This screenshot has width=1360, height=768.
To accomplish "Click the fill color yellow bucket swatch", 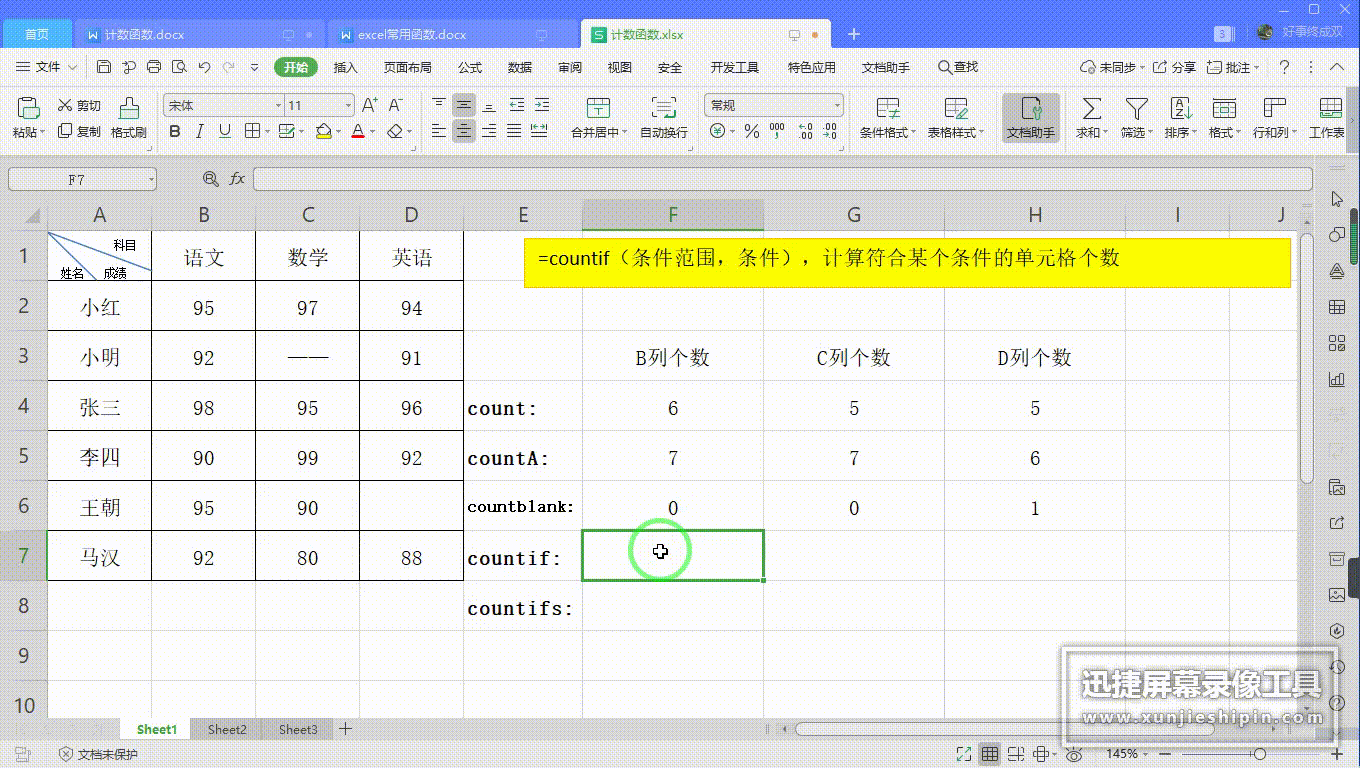I will [x=323, y=131].
